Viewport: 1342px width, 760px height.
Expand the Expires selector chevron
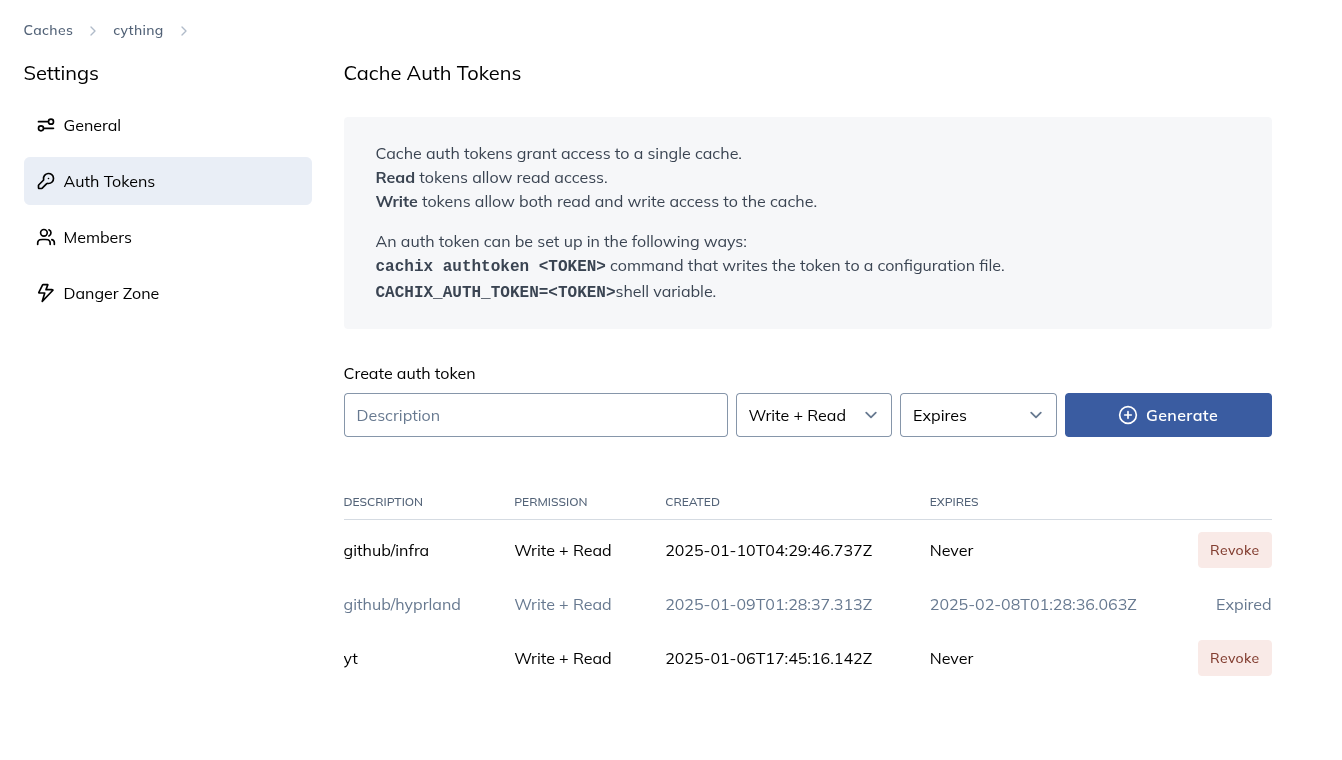pyautogui.click(x=1036, y=415)
